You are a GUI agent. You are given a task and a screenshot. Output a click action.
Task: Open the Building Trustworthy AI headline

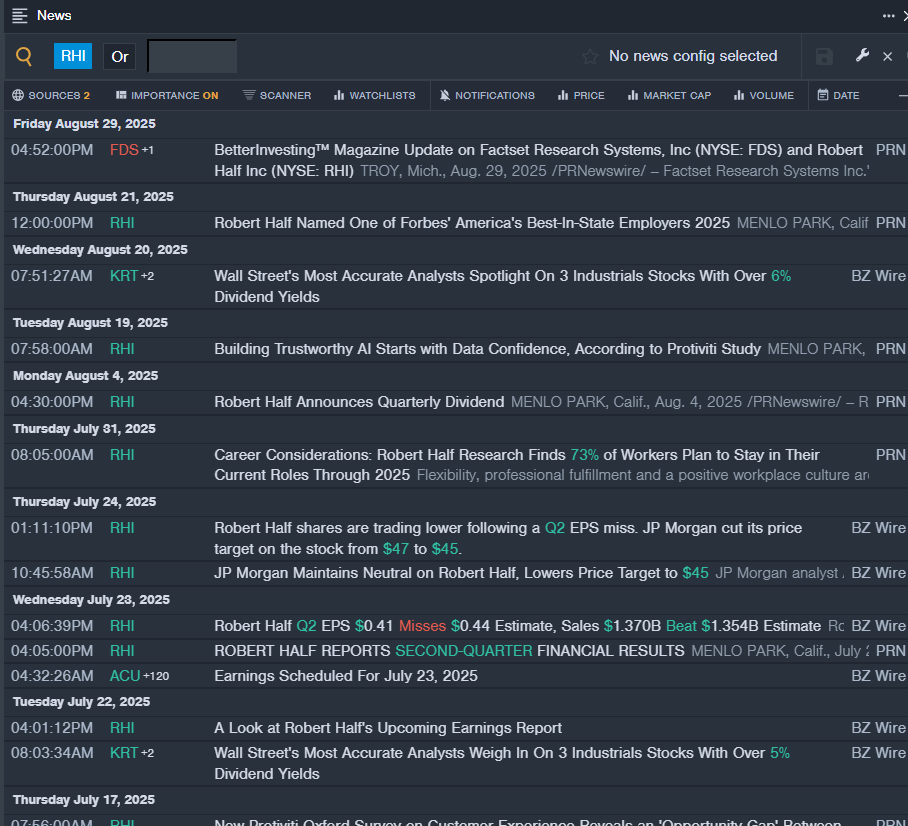(487, 349)
